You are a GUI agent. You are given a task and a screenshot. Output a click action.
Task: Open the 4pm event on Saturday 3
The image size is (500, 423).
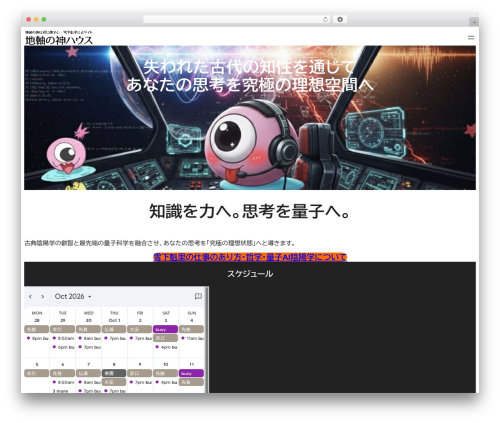click(166, 347)
